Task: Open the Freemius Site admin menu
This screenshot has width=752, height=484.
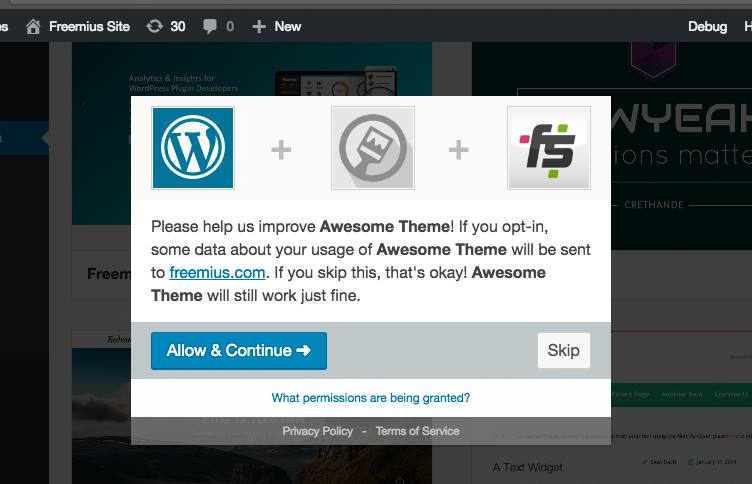Action: (89, 27)
